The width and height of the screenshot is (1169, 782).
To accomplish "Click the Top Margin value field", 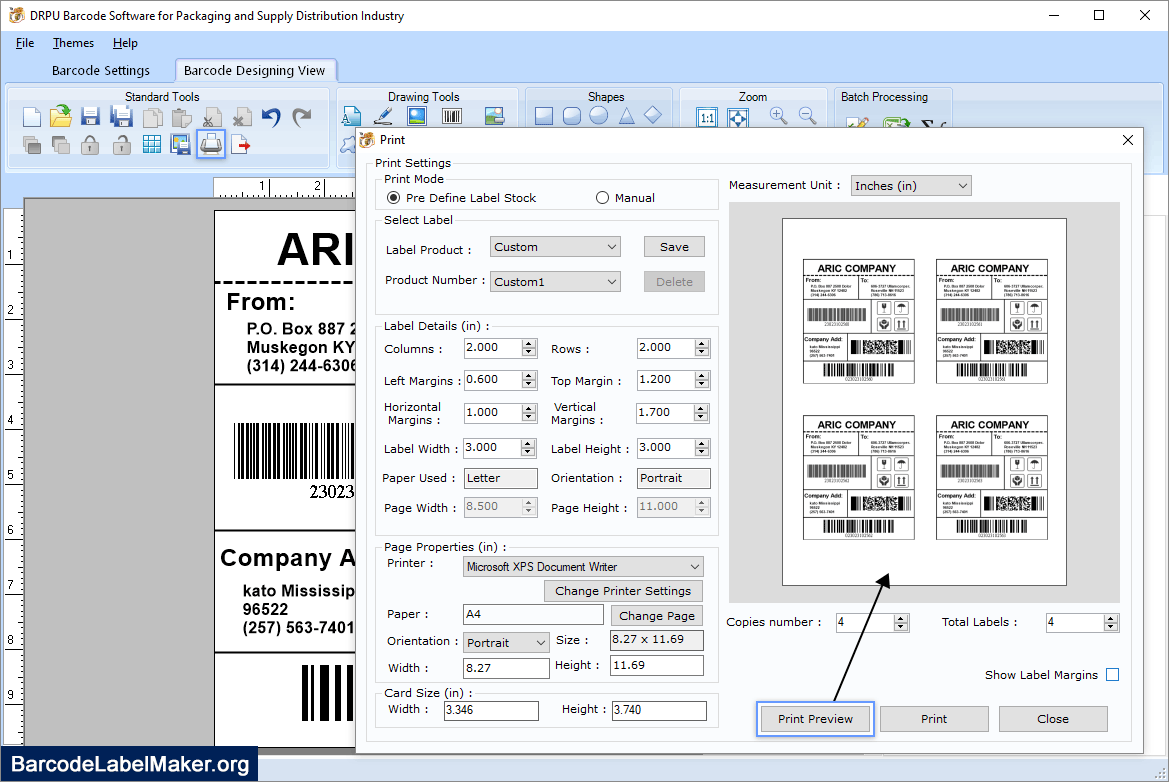I will (x=666, y=379).
